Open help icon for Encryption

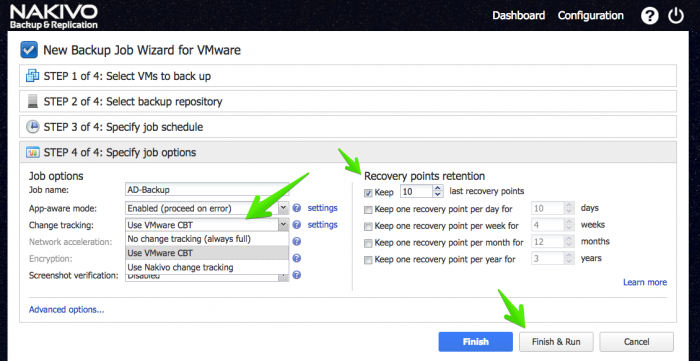point(297,258)
